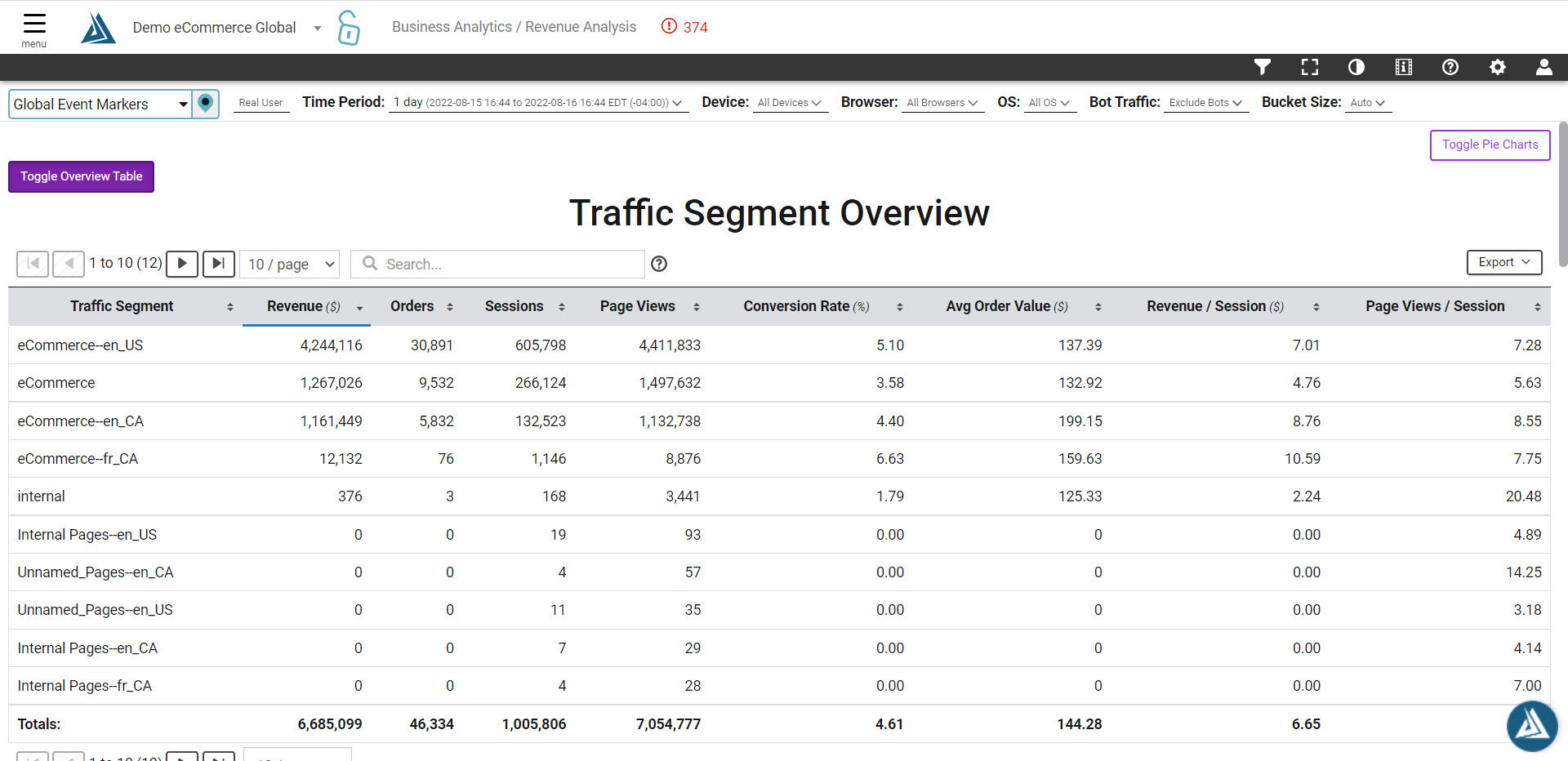The width and height of the screenshot is (1568, 761).
Task: Go to first page of table
Action: coord(33,264)
